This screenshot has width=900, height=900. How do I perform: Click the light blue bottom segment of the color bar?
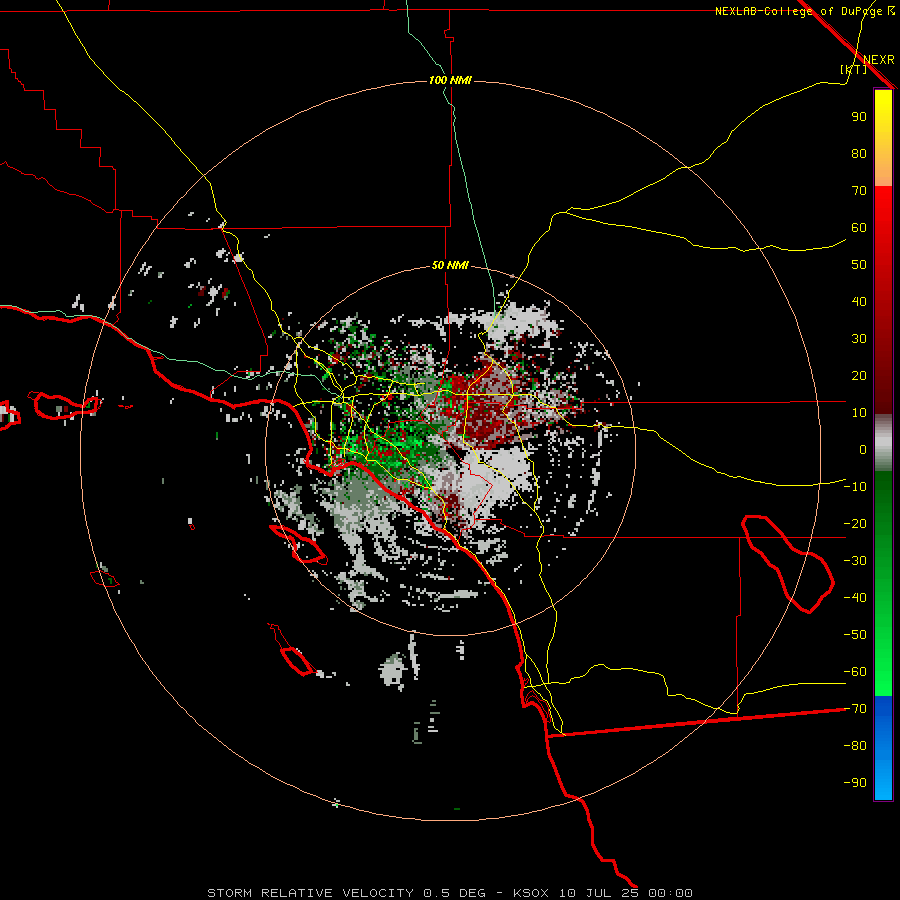pyautogui.click(x=883, y=781)
